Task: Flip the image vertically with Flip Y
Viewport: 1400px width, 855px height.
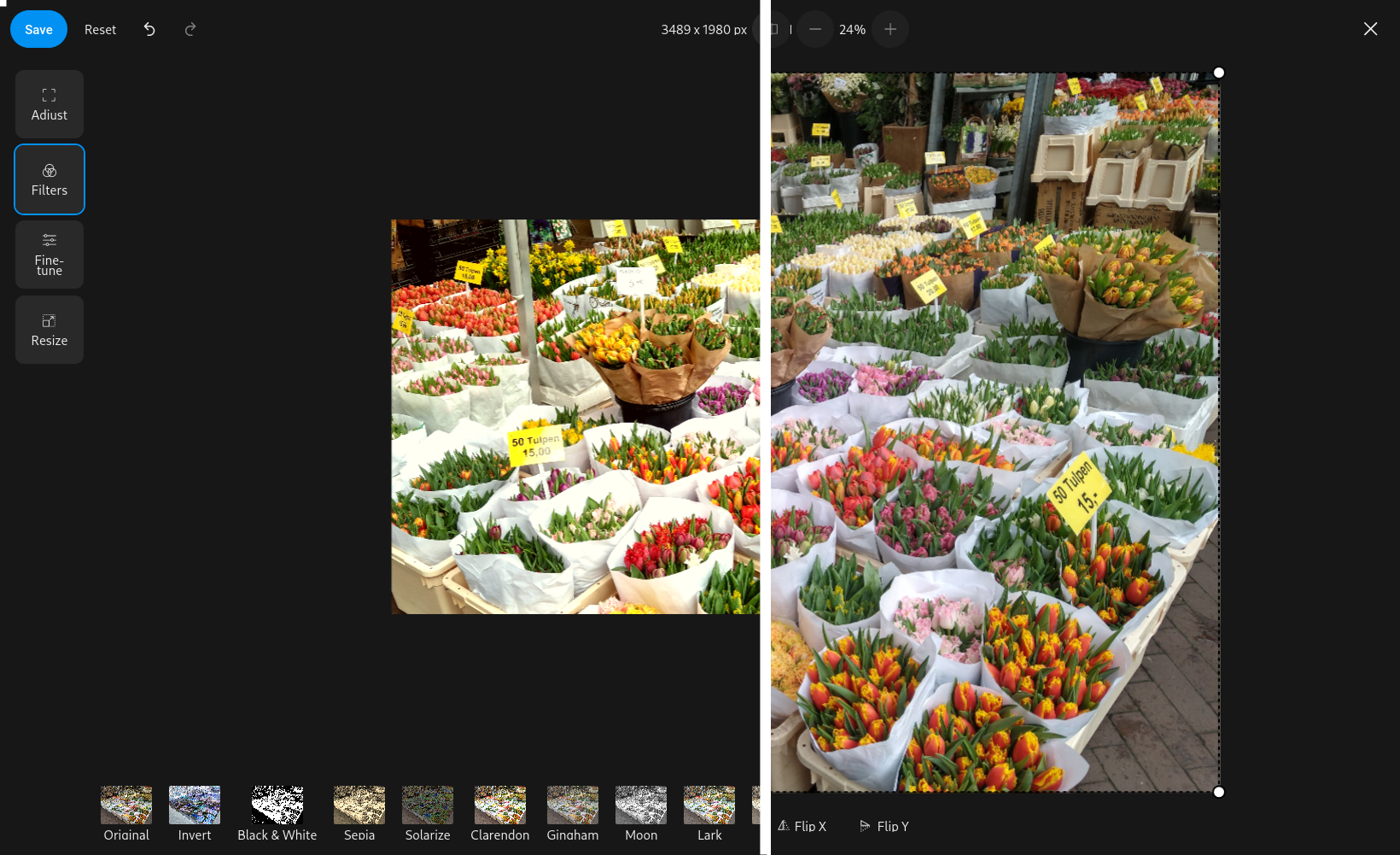Action: click(884, 826)
